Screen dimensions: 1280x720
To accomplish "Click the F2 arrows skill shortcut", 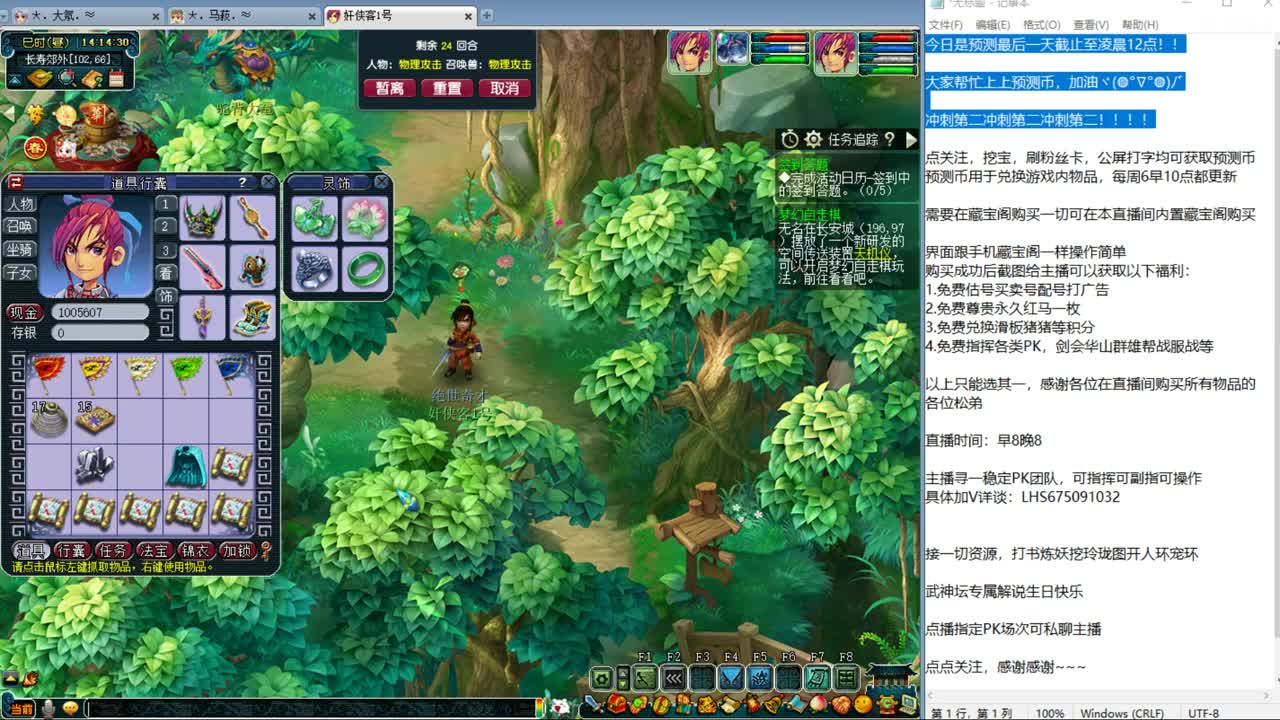I will pos(673,678).
